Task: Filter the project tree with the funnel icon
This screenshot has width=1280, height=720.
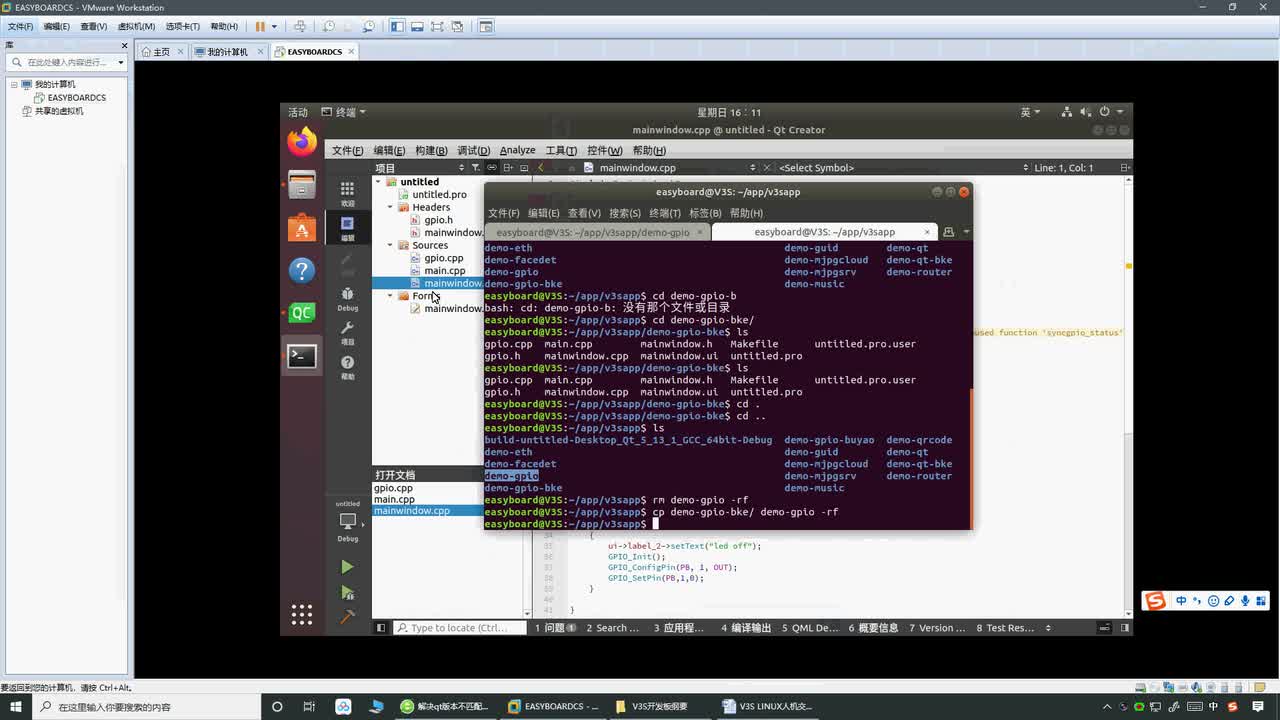Action: 476,168
